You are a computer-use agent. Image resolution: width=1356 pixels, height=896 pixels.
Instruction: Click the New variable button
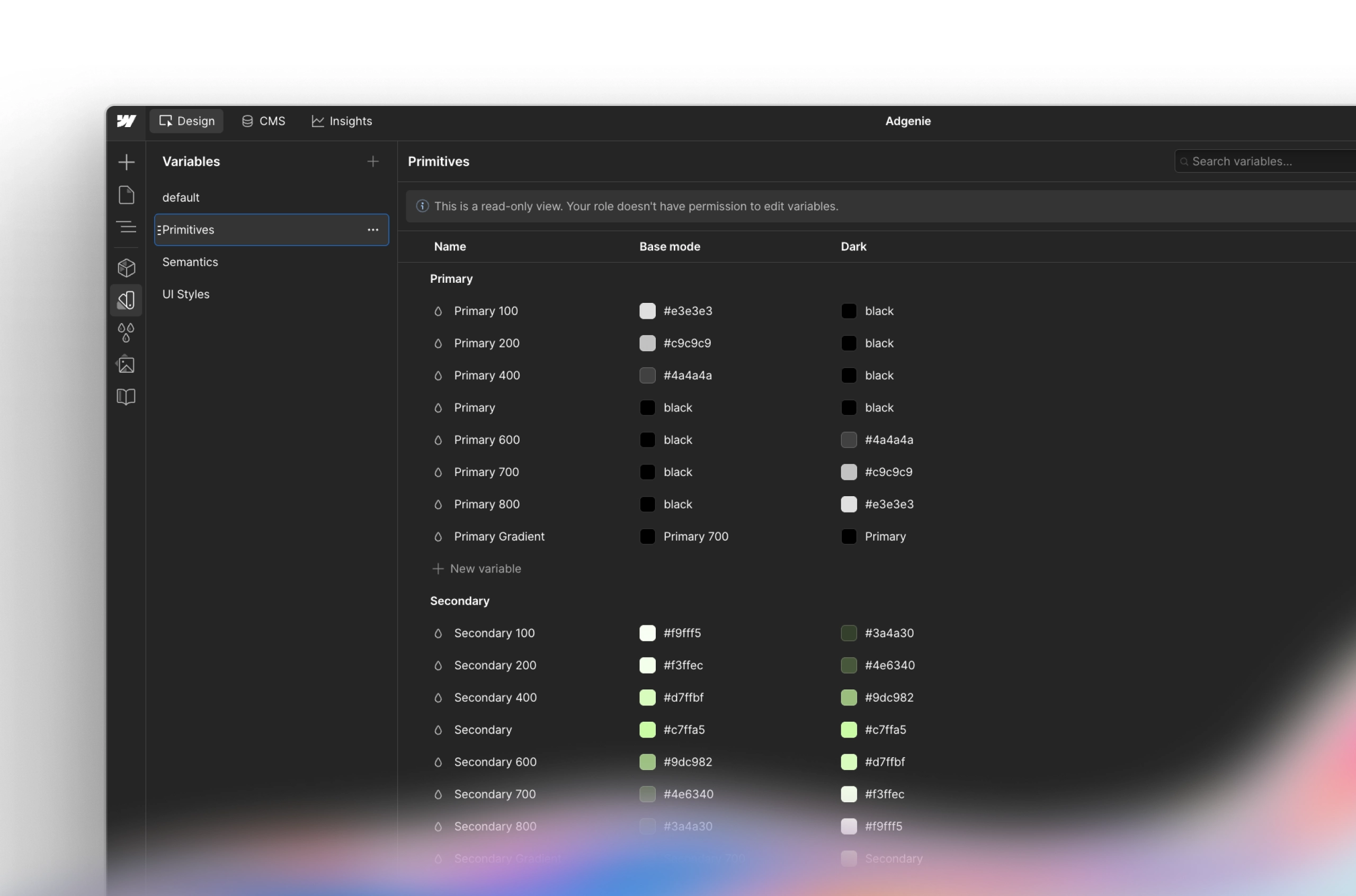(x=477, y=568)
